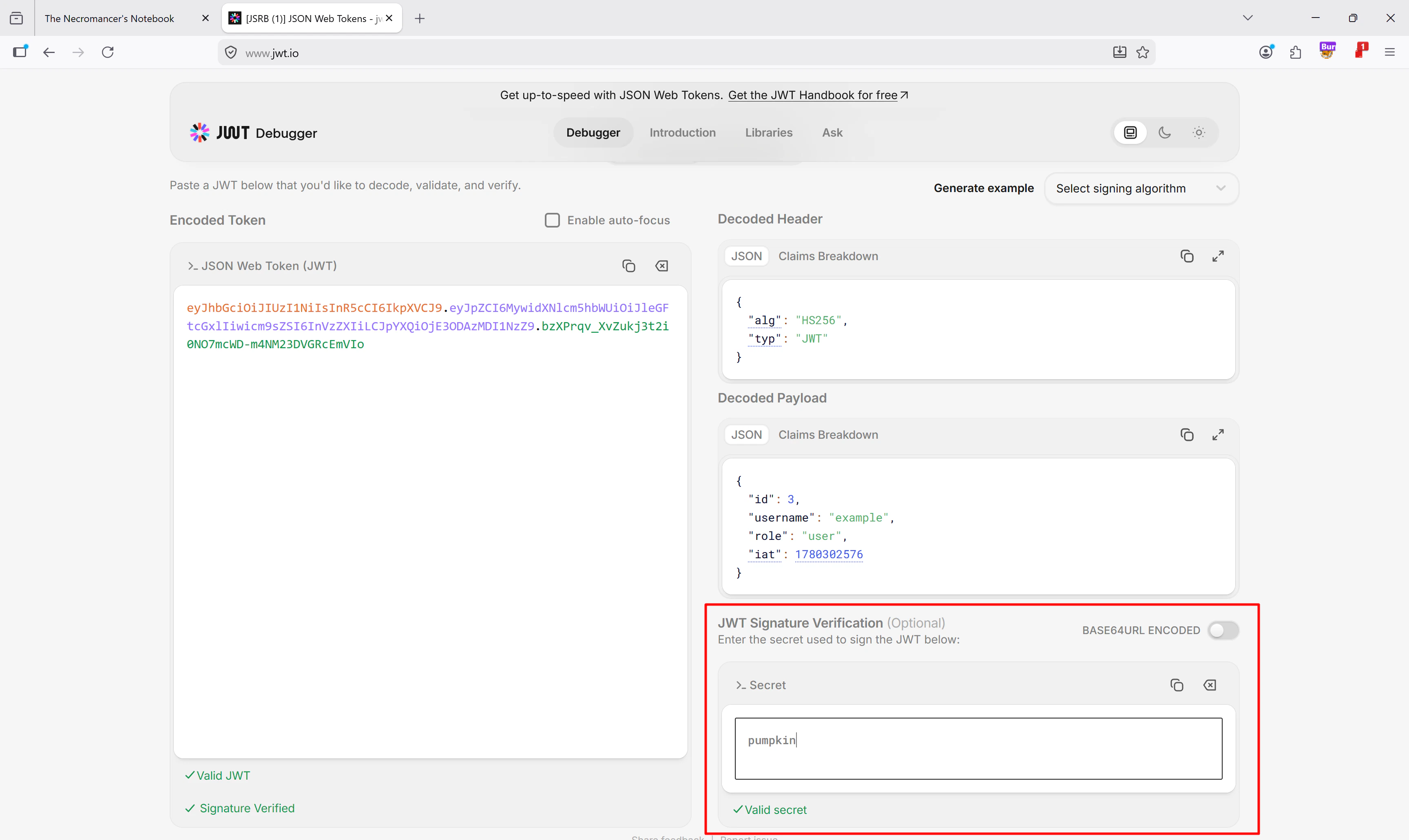Viewport: 1409px width, 840px height.
Task: List all tabs dropdown arrow
Action: [1248, 18]
